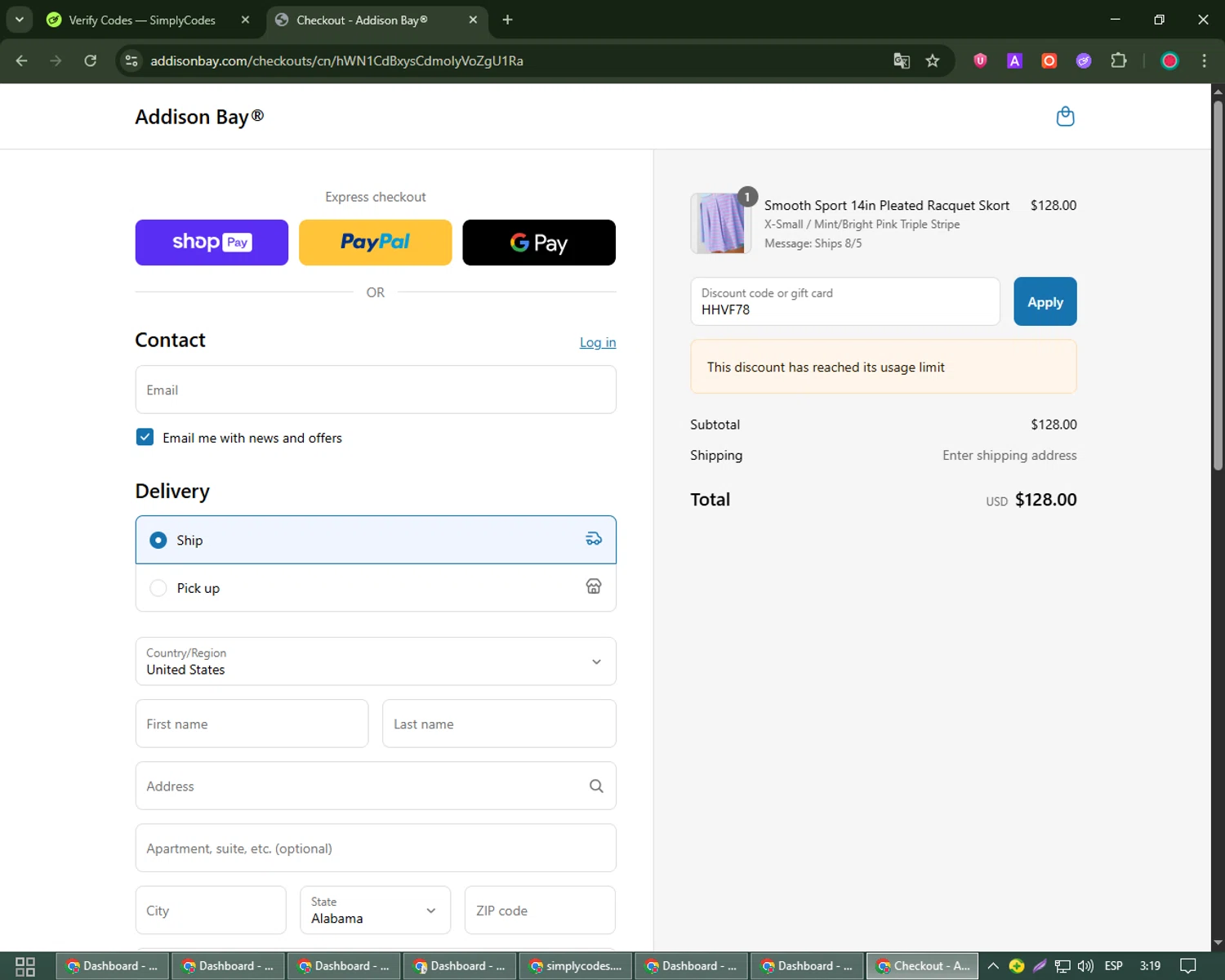Open the browser extensions puzzle icon

coord(1119,60)
